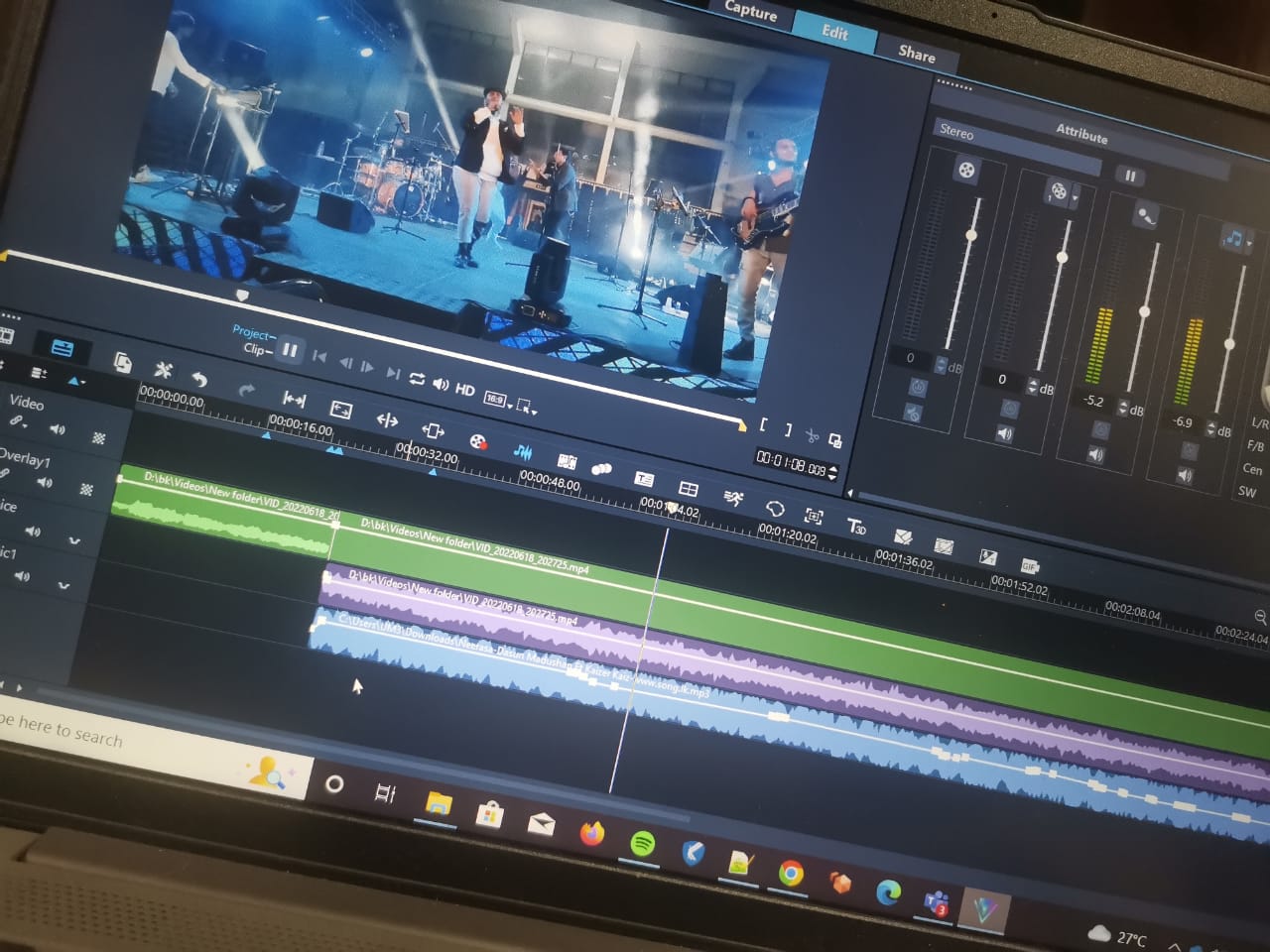Open the Customize Toolbar tools icon

tap(163, 371)
